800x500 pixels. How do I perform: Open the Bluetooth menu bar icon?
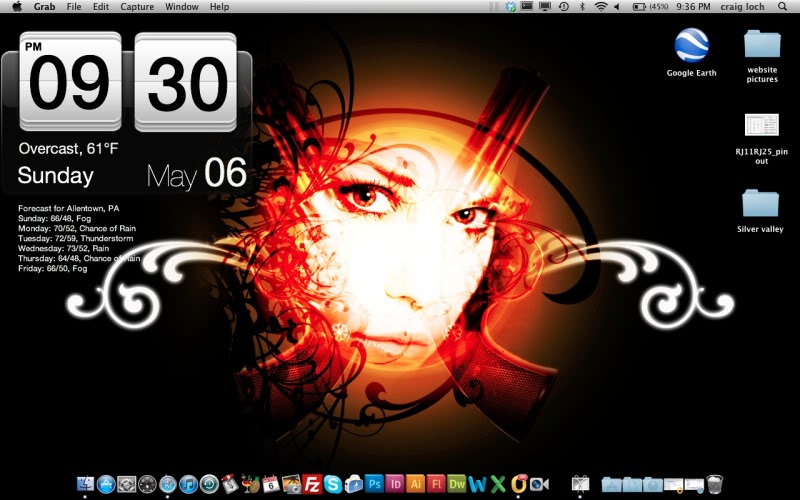point(582,7)
